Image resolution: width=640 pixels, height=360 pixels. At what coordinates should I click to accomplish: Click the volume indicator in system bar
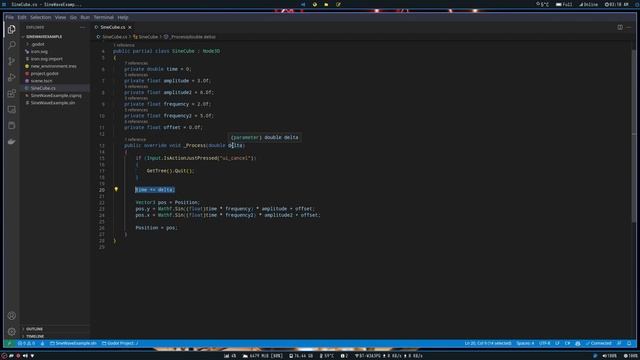click(x=610, y=356)
